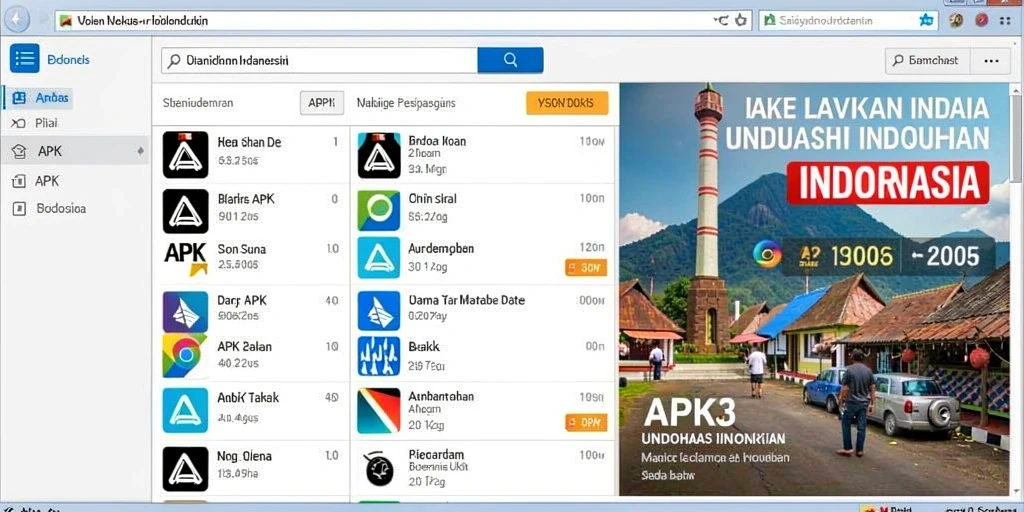Open the Bakk app icon
1024x512 pixels.
[379, 356]
